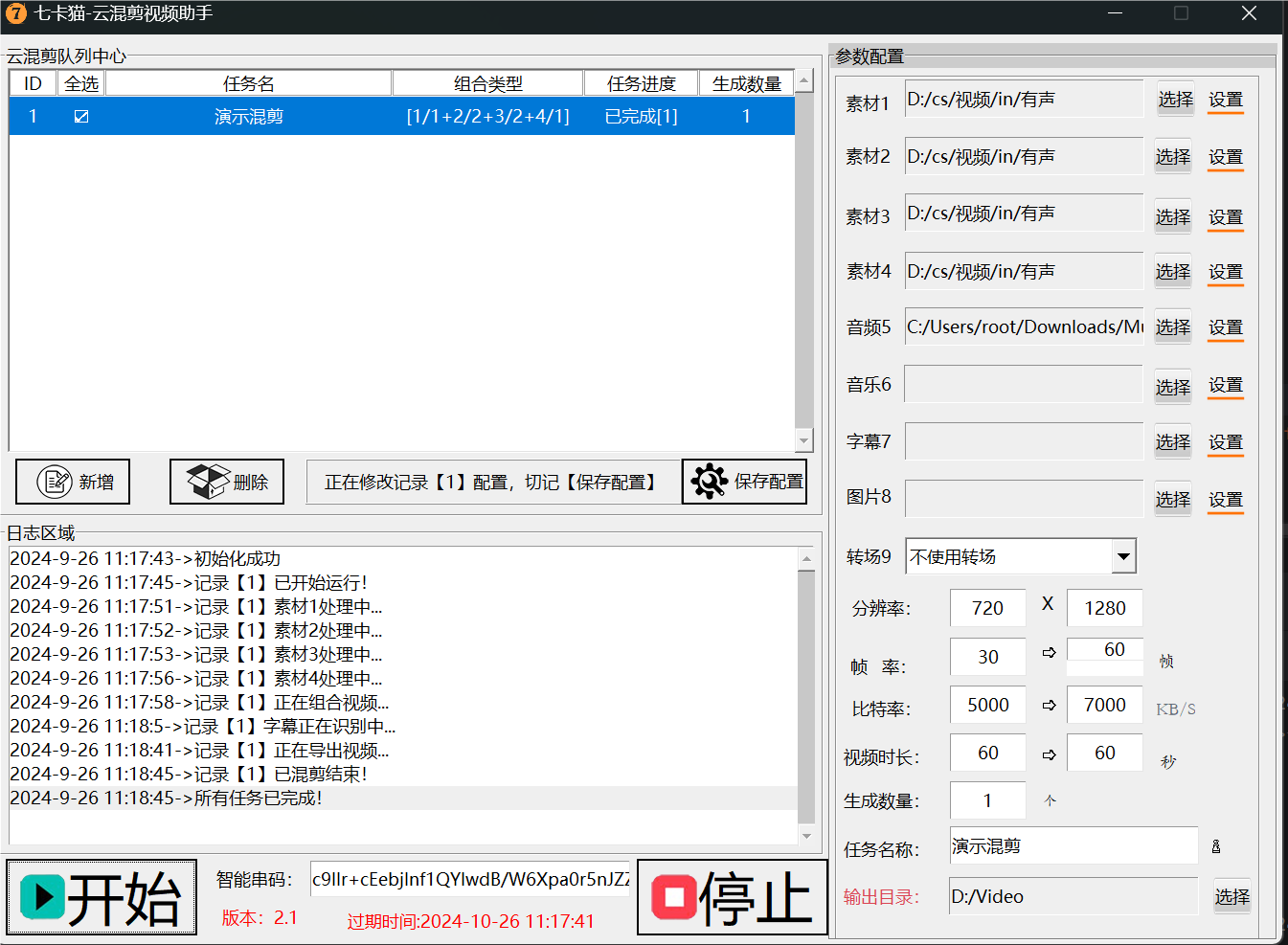Open the 转场9 transition dropdown
This screenshot has height=945, width=1288.
[x=1123, y=556]
